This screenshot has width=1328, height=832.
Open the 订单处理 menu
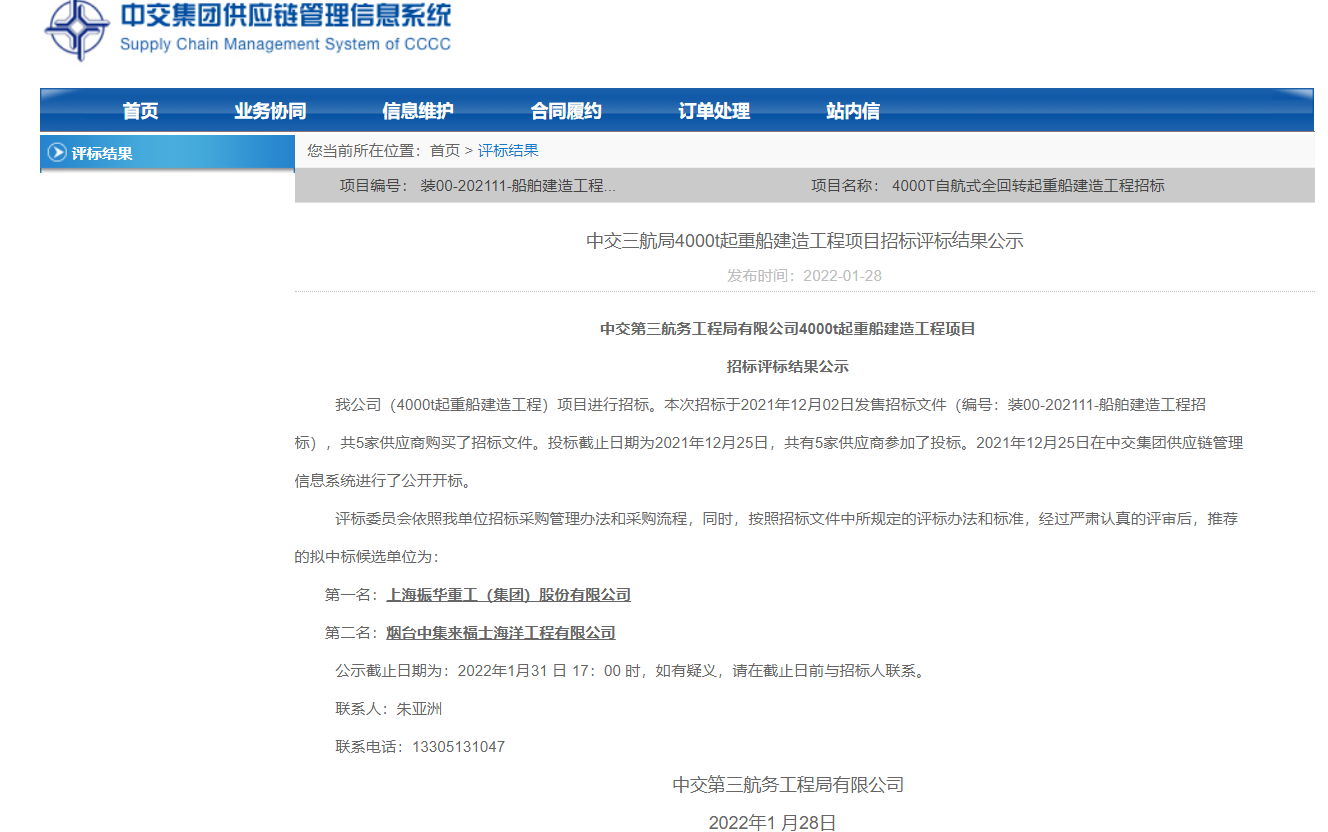tap(714, 111)
